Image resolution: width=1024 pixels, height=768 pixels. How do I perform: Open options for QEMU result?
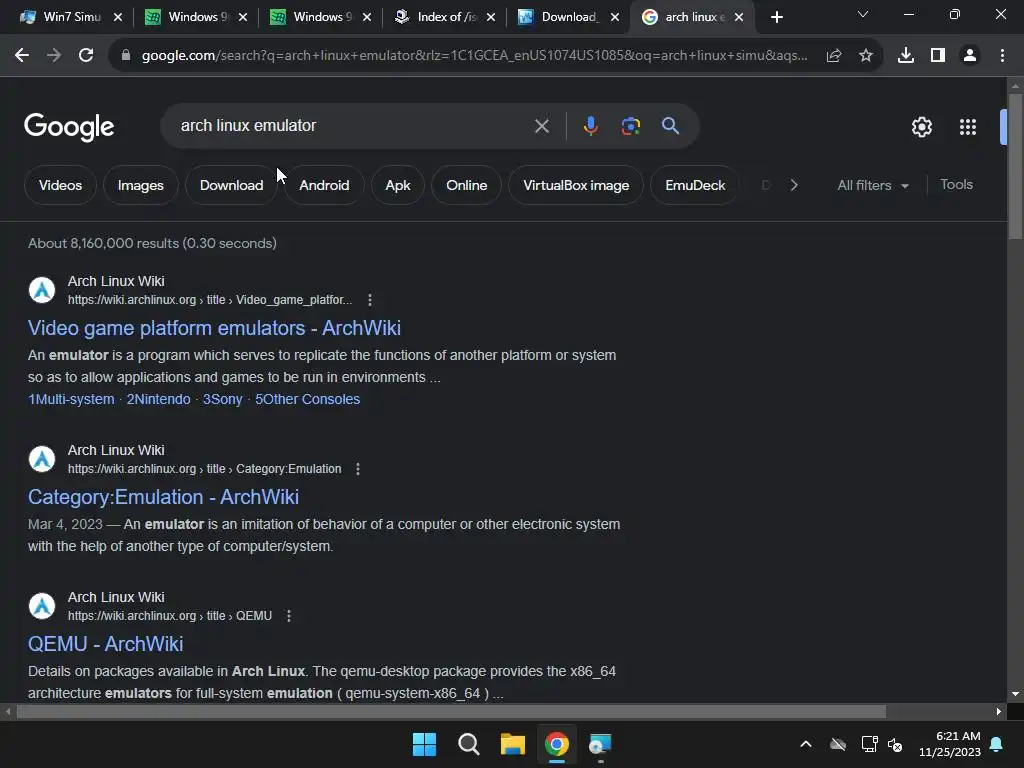tap(288, 616)
